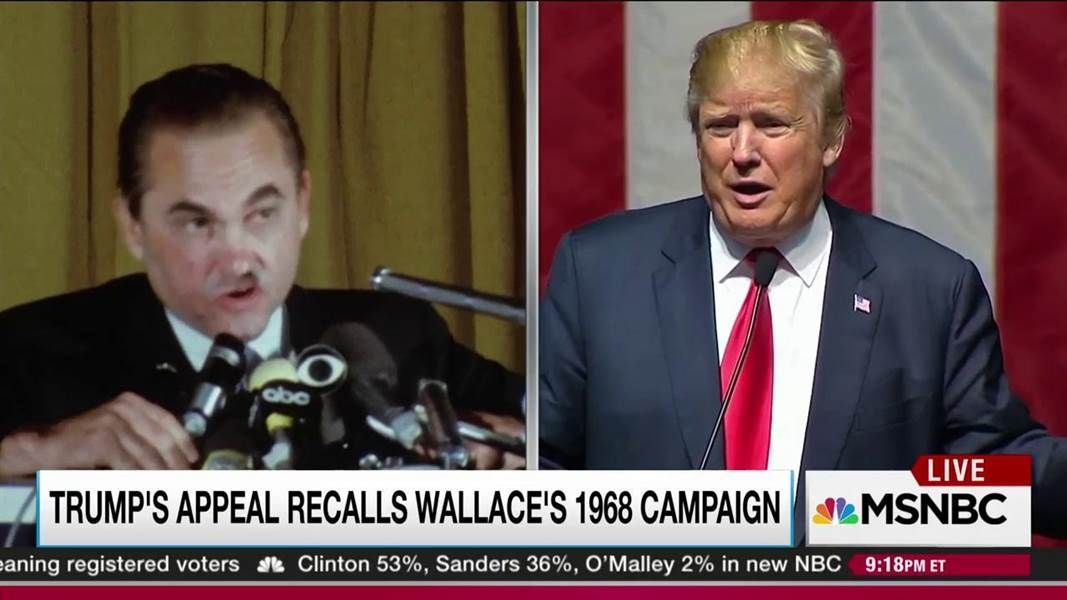Click the NBC peacock icon in ticker
Image resolution: width=1067 pixels, height=600 pixels.
pos(270,565)
